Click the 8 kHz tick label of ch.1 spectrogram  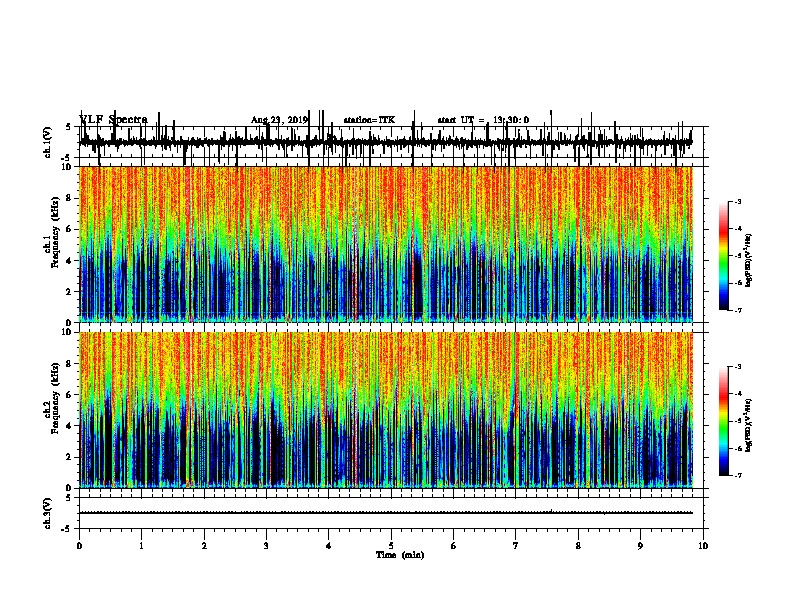70,198
